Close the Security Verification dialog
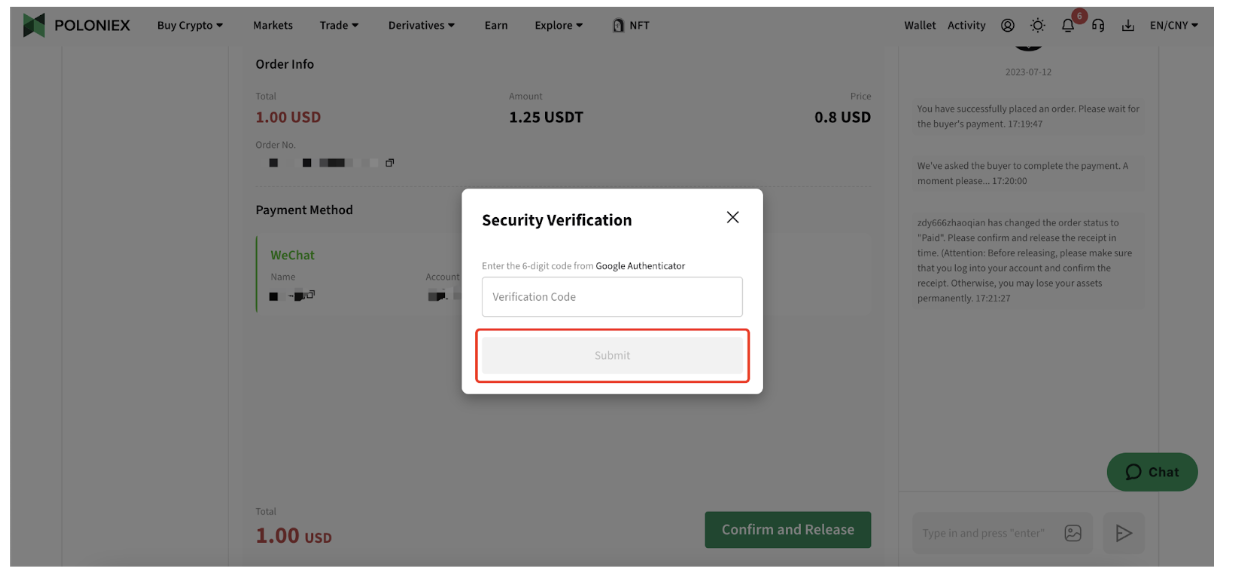The width and height of the screenshot is (1234, 574). click(733, 217)
